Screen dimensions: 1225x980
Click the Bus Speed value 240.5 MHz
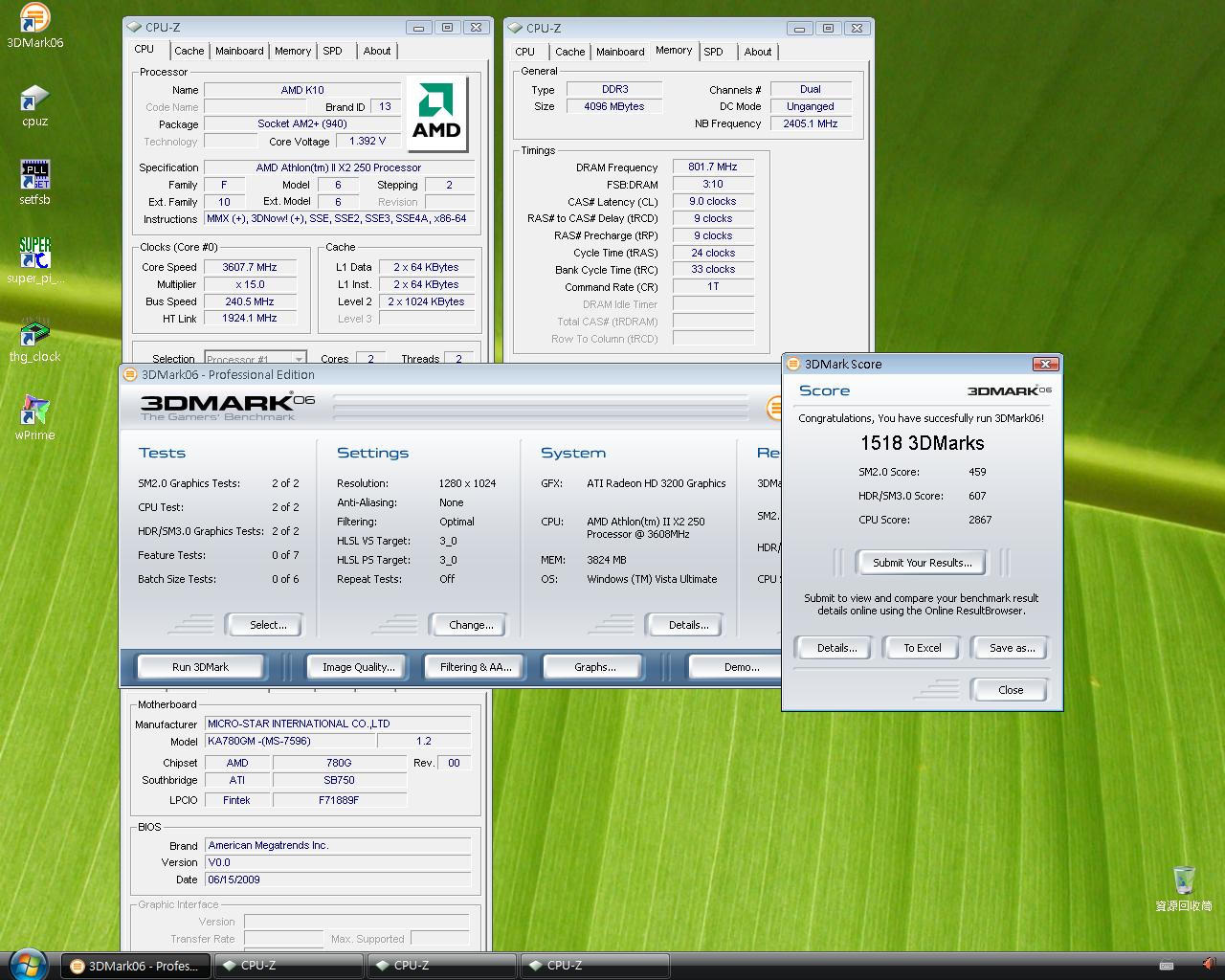tap(250, 301)
